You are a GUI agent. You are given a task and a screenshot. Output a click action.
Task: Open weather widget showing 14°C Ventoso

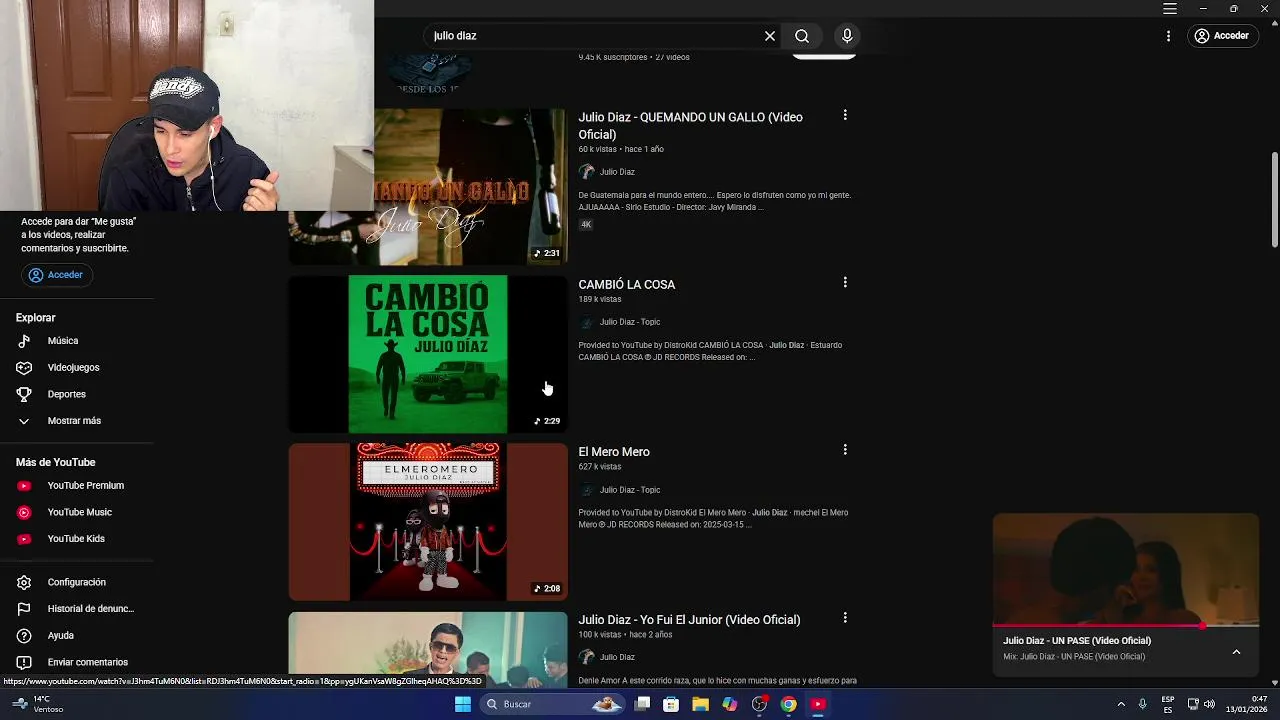pos(35,704)
